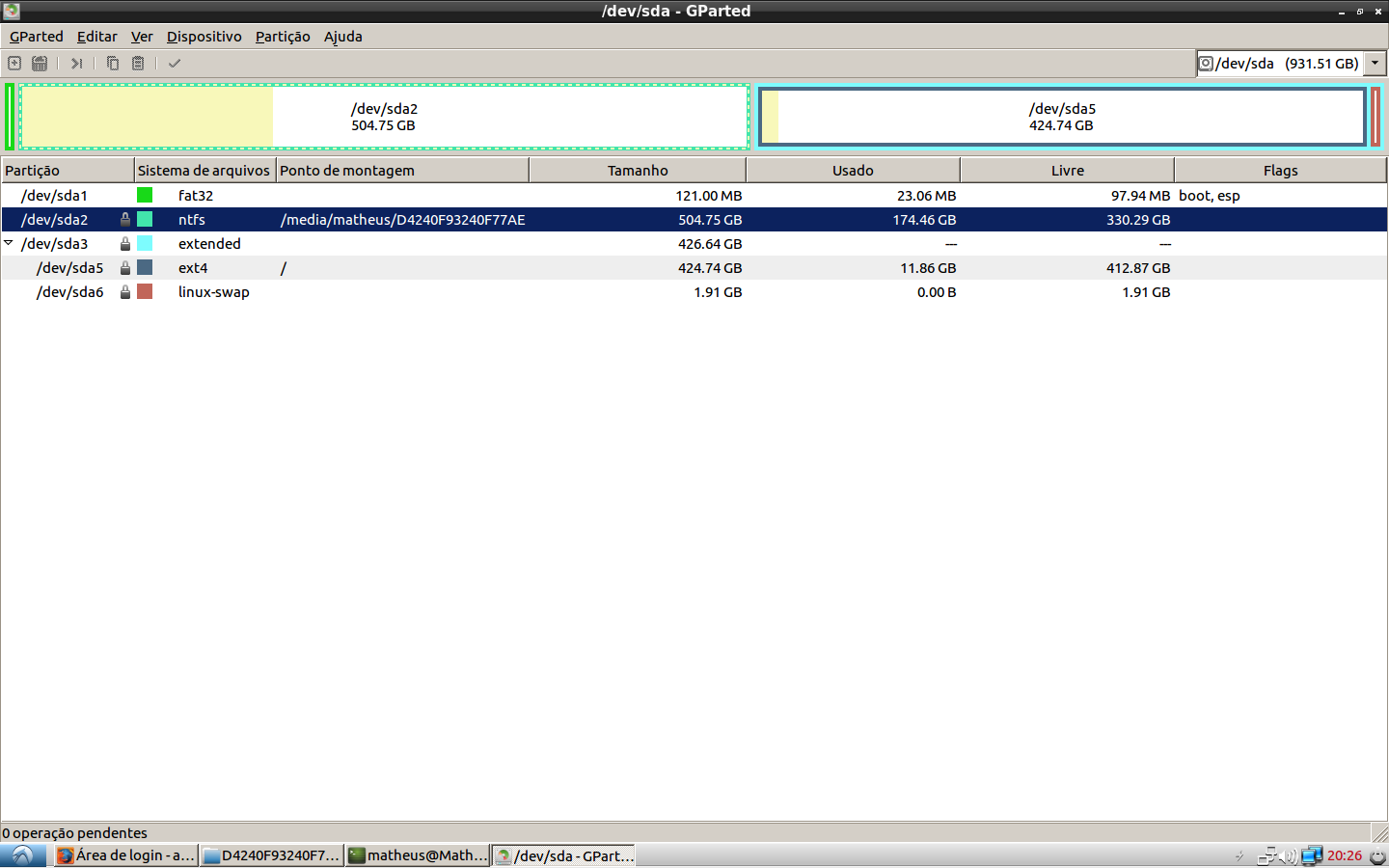Click the volume speaker tray icon
The width and height of the screenshot is (1389, 868).
1289,855
